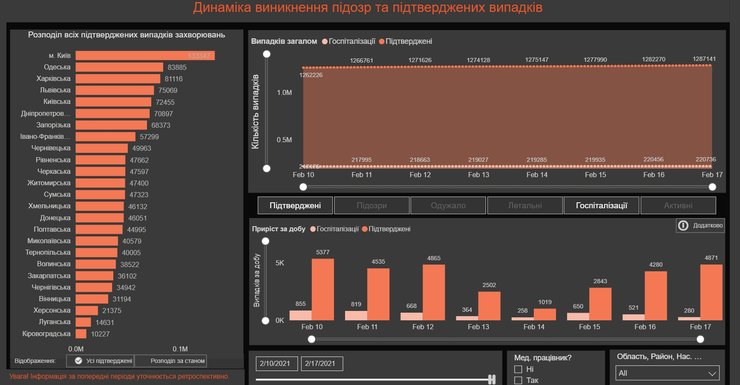This screenshot has width=740, height=385.
Task: Select the Луганська region bar
Action: [x=84, y=322]
